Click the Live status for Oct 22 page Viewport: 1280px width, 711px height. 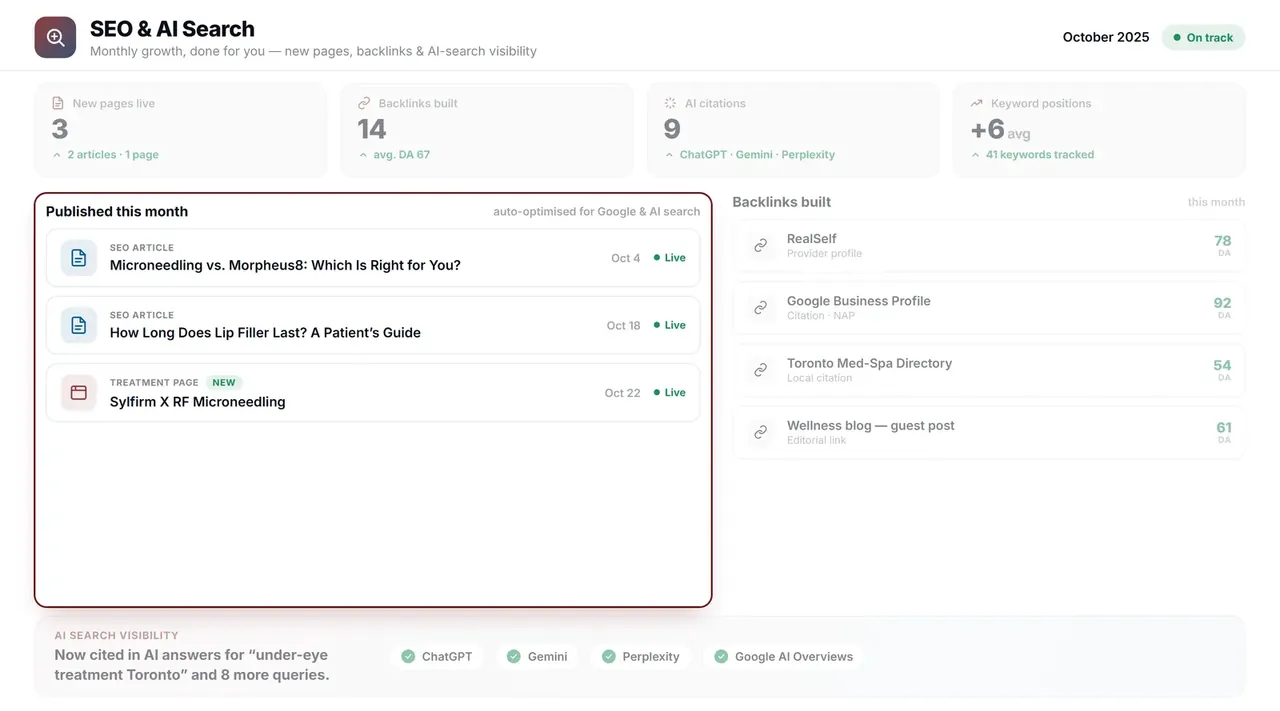tap(670, 393)
